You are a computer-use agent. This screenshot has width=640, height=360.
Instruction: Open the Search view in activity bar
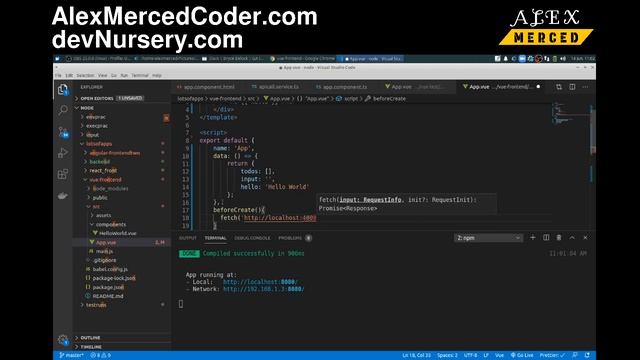point(63,110)
